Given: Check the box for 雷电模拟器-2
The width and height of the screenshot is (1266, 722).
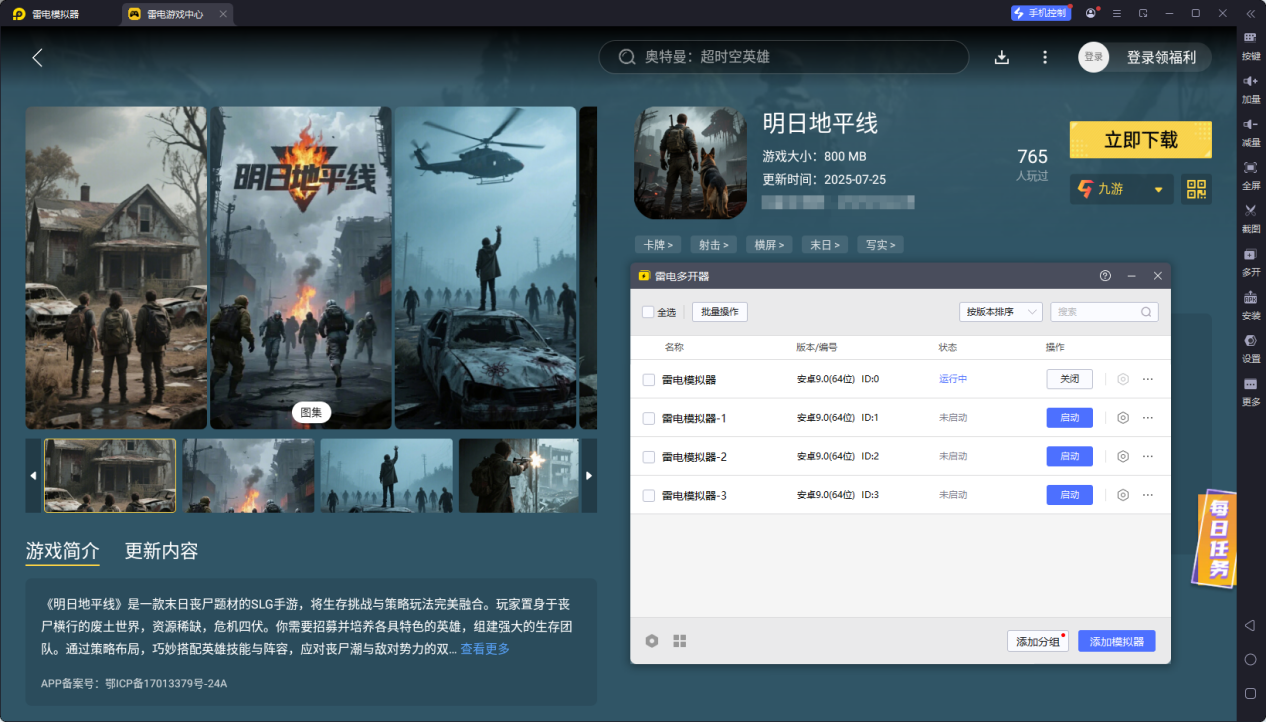Looking at the screenshot, I should click(x=648, y=457).
